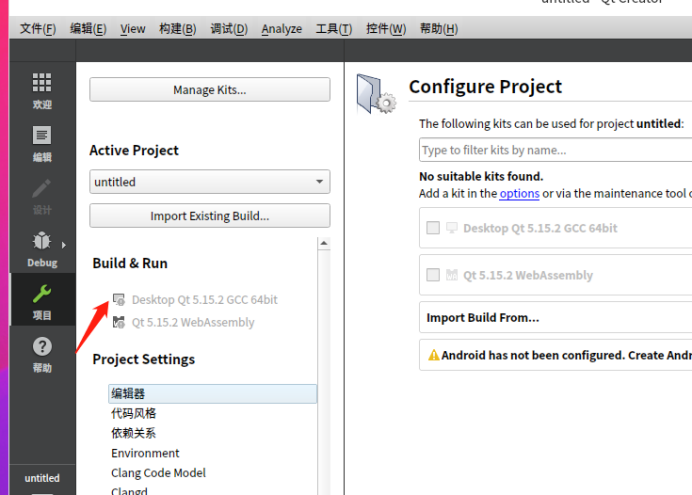Click the scroll up arrow of settings list
The height and width of the screenshot is (495, 692).
click(x=324, y=243)
